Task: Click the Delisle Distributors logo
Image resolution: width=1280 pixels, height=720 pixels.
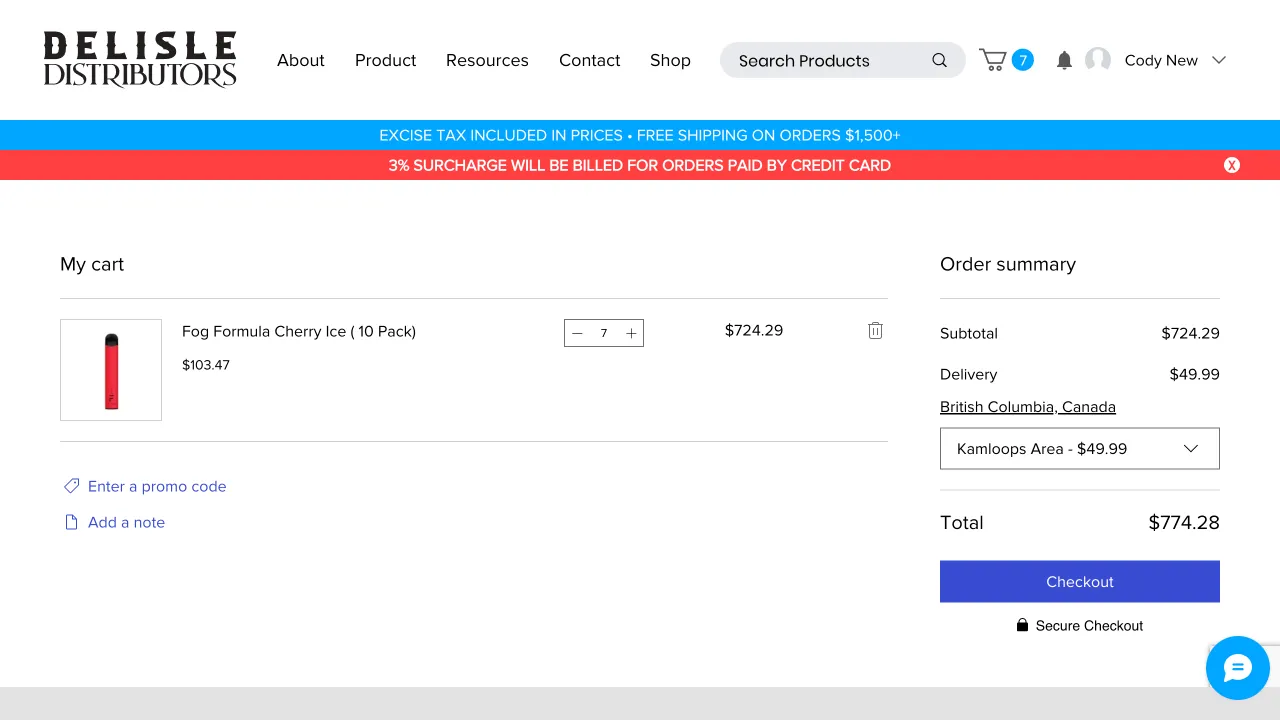Action: coord(140,60)
